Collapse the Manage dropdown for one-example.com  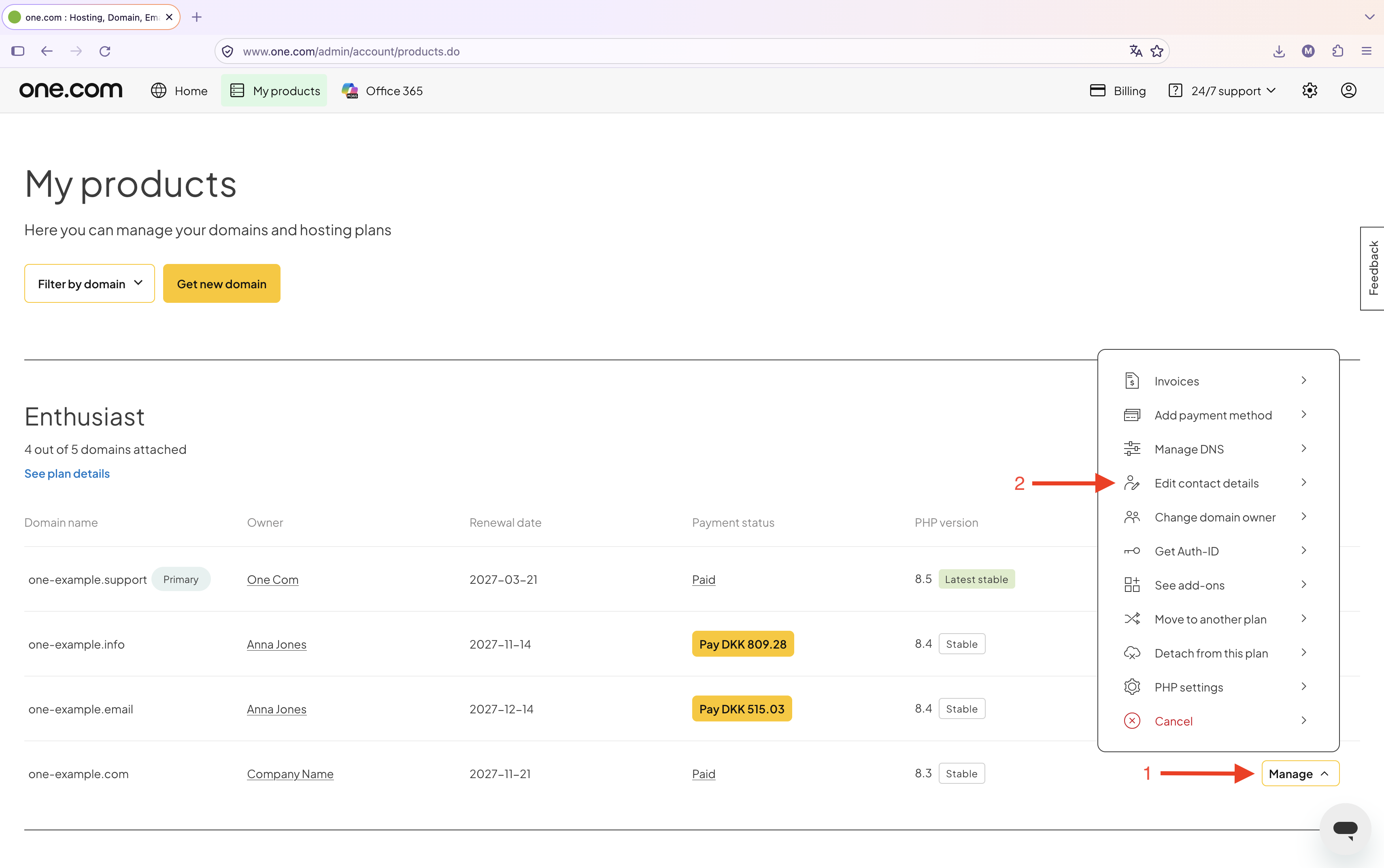(x=1300, y=773)
